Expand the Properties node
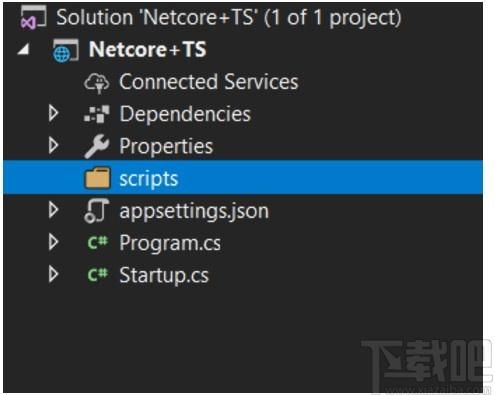 53,145
